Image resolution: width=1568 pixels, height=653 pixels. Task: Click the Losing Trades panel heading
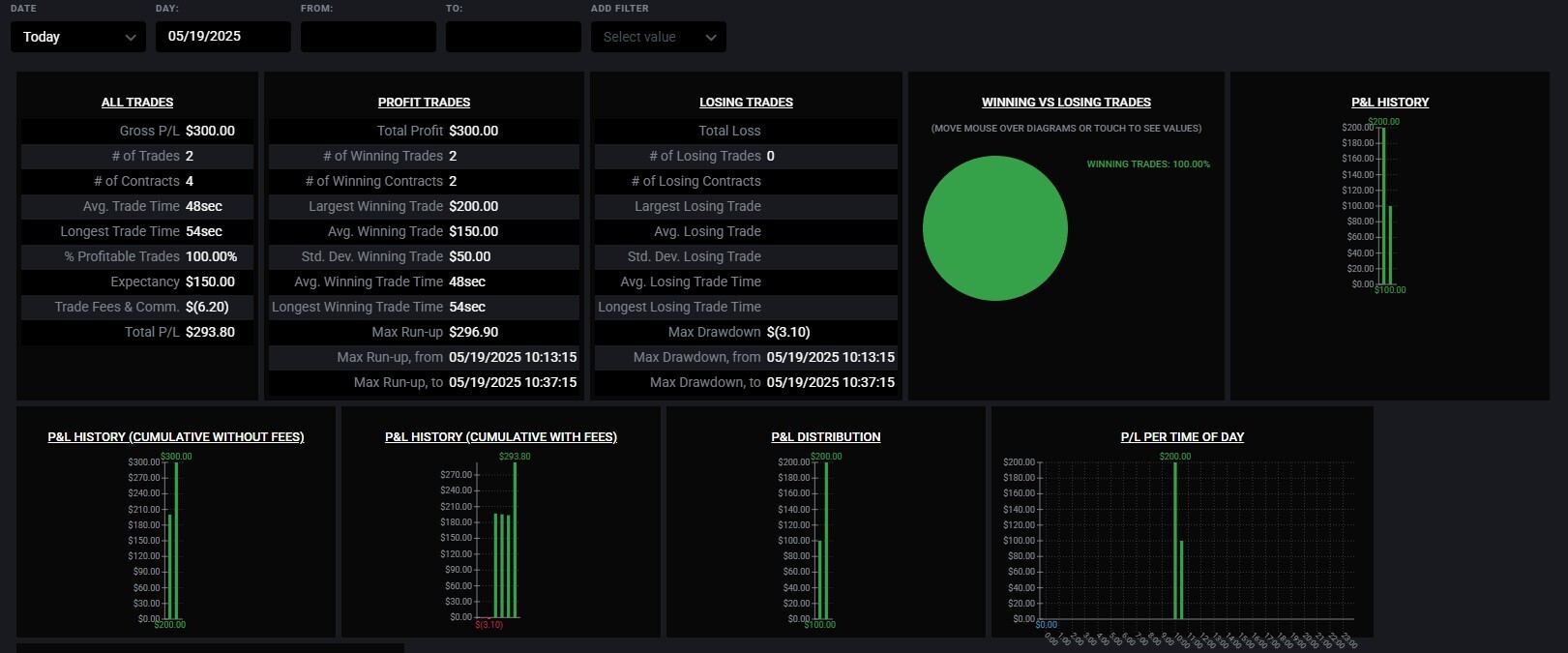(746, 103)
